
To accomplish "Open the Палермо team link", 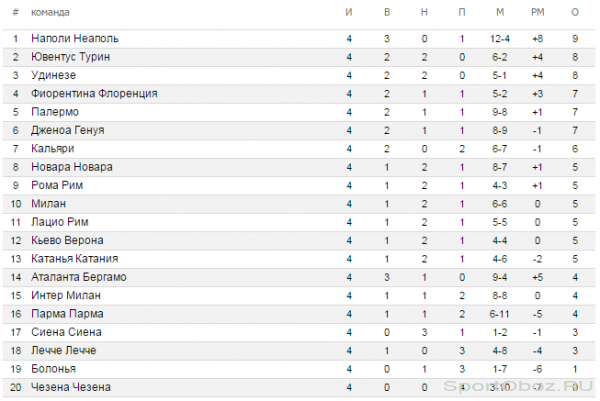I will click(x=55, y=112).
